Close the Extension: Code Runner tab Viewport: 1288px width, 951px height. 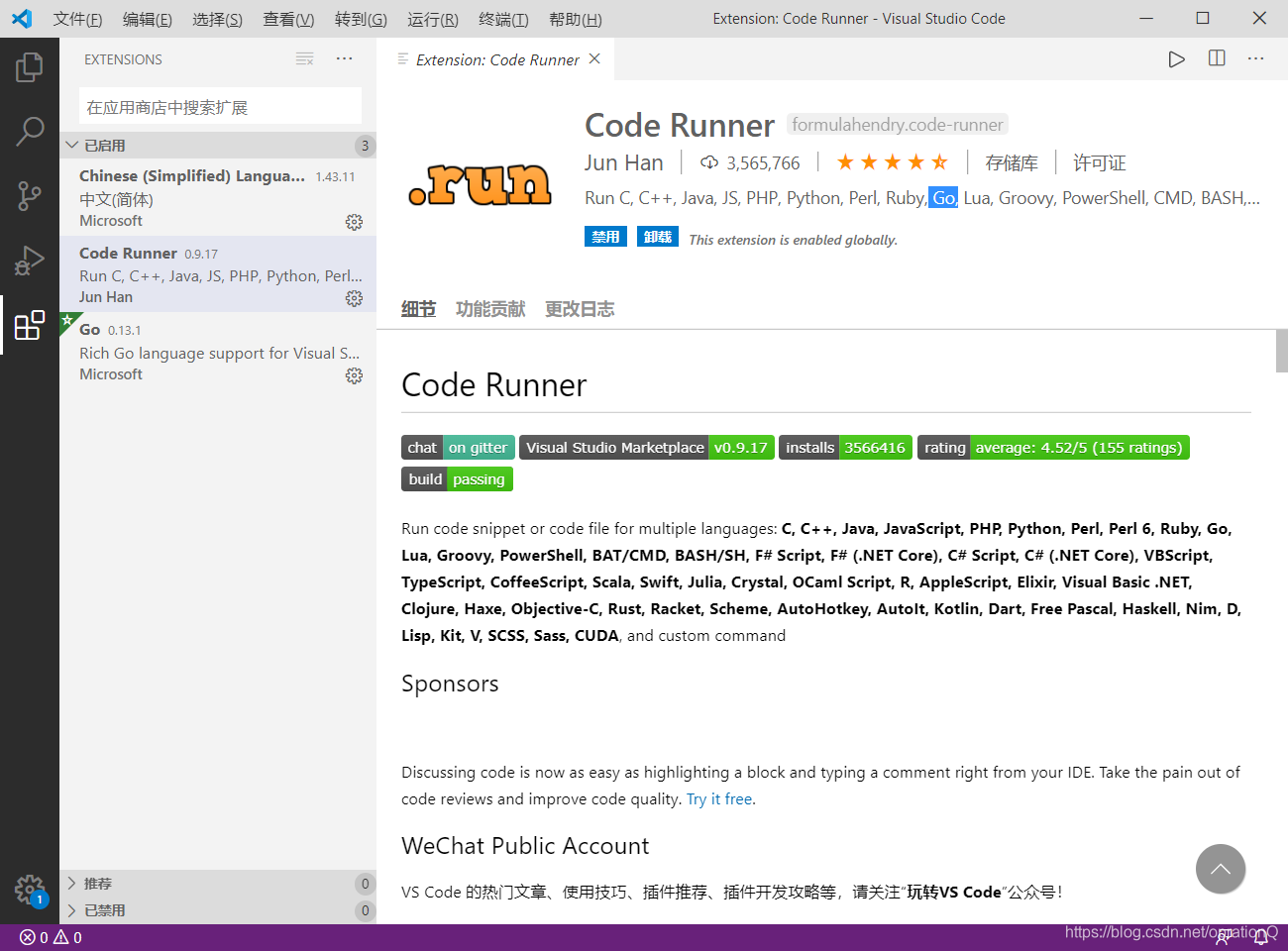click(x=594, y=59)
